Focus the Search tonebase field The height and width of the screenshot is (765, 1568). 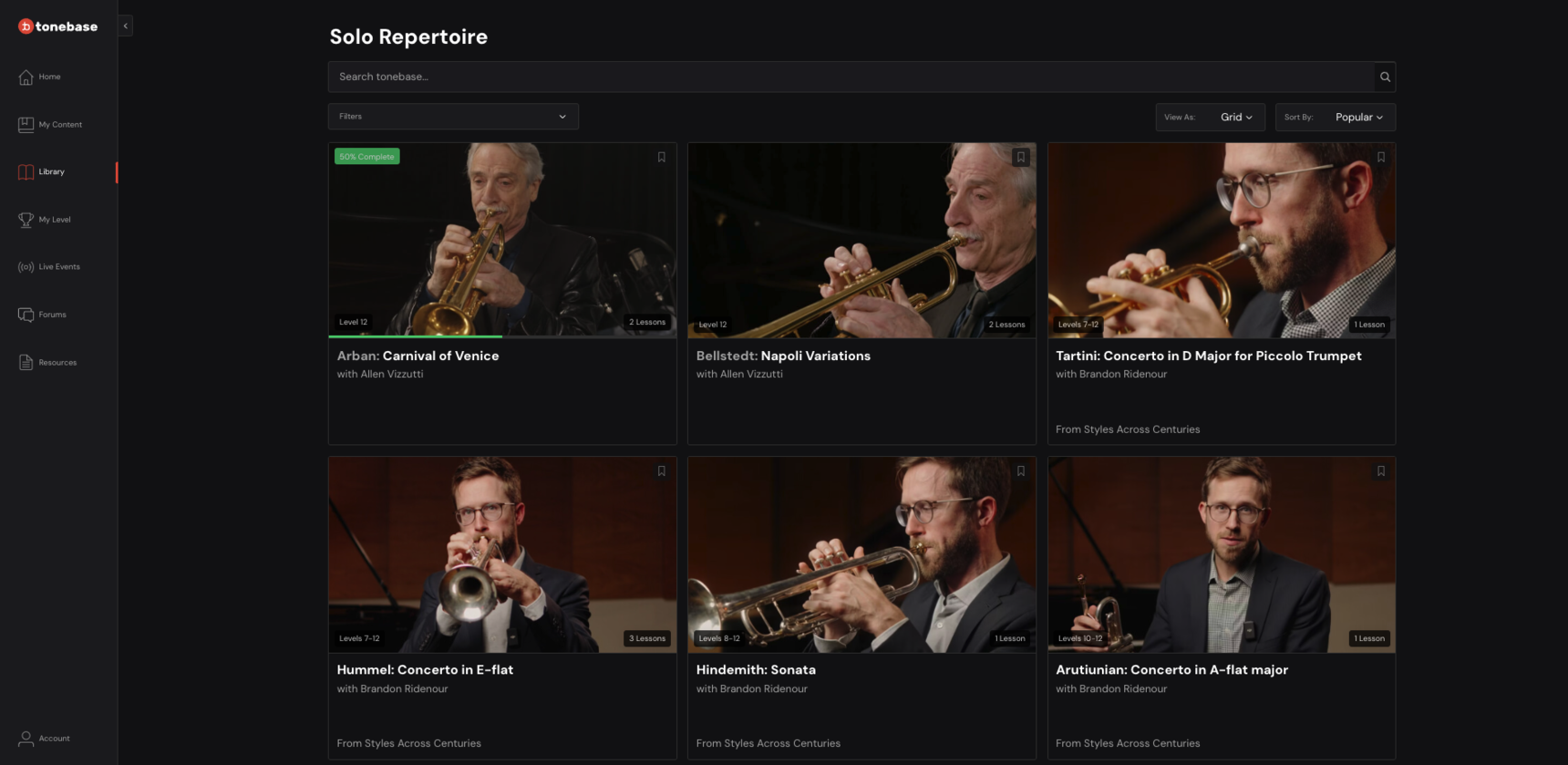point(851,77)
